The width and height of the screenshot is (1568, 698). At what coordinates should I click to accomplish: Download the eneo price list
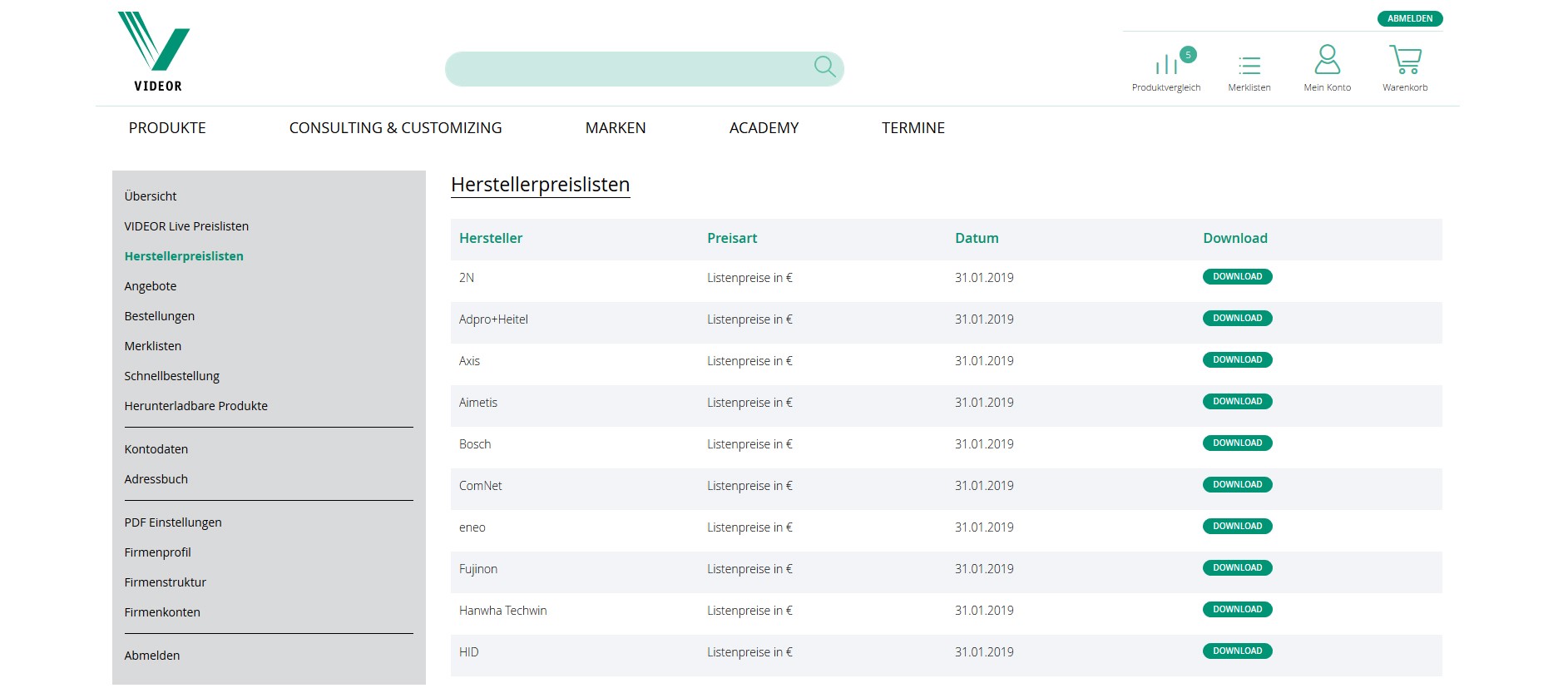[x=1237, y=527]
